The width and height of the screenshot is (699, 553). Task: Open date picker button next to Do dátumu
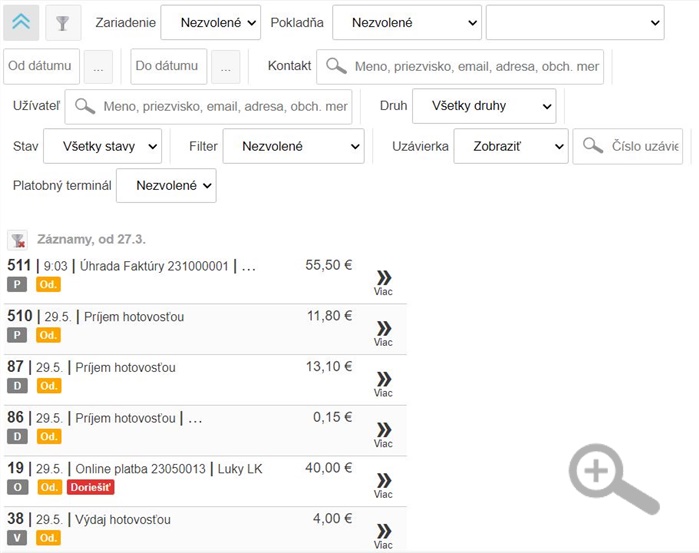pos(226,67)
